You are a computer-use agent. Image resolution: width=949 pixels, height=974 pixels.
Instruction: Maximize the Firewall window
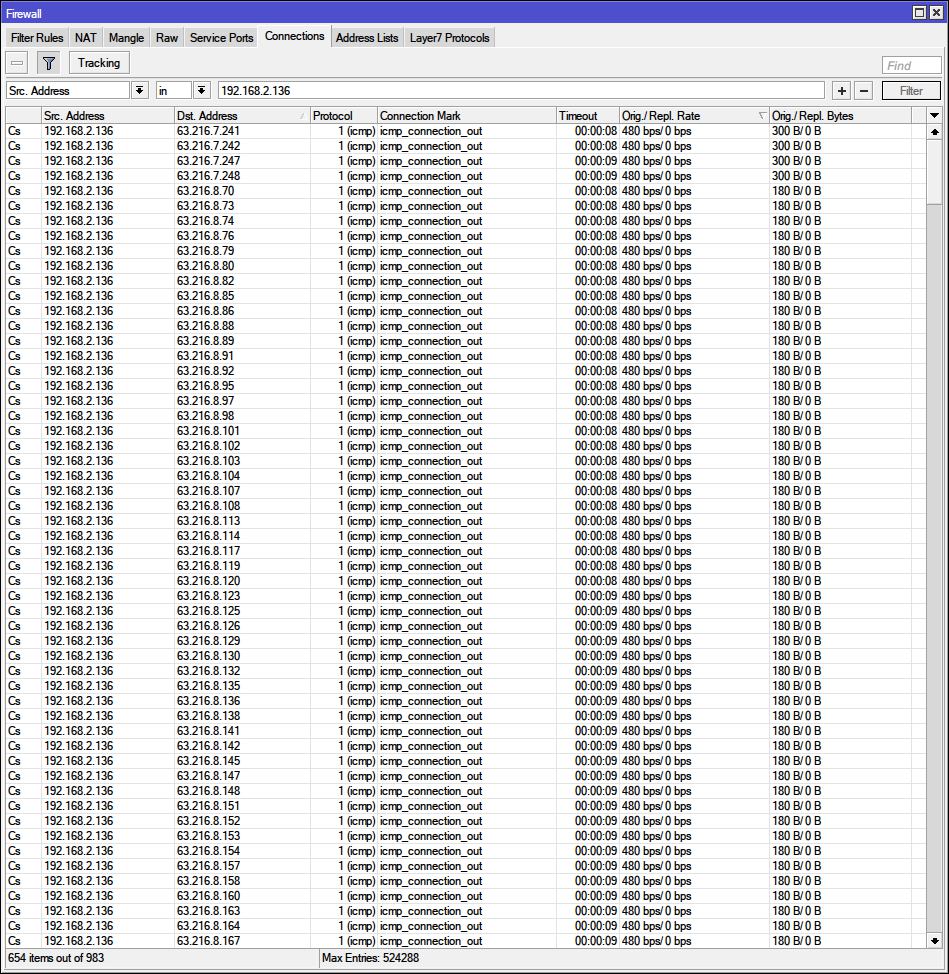point(919,12)
